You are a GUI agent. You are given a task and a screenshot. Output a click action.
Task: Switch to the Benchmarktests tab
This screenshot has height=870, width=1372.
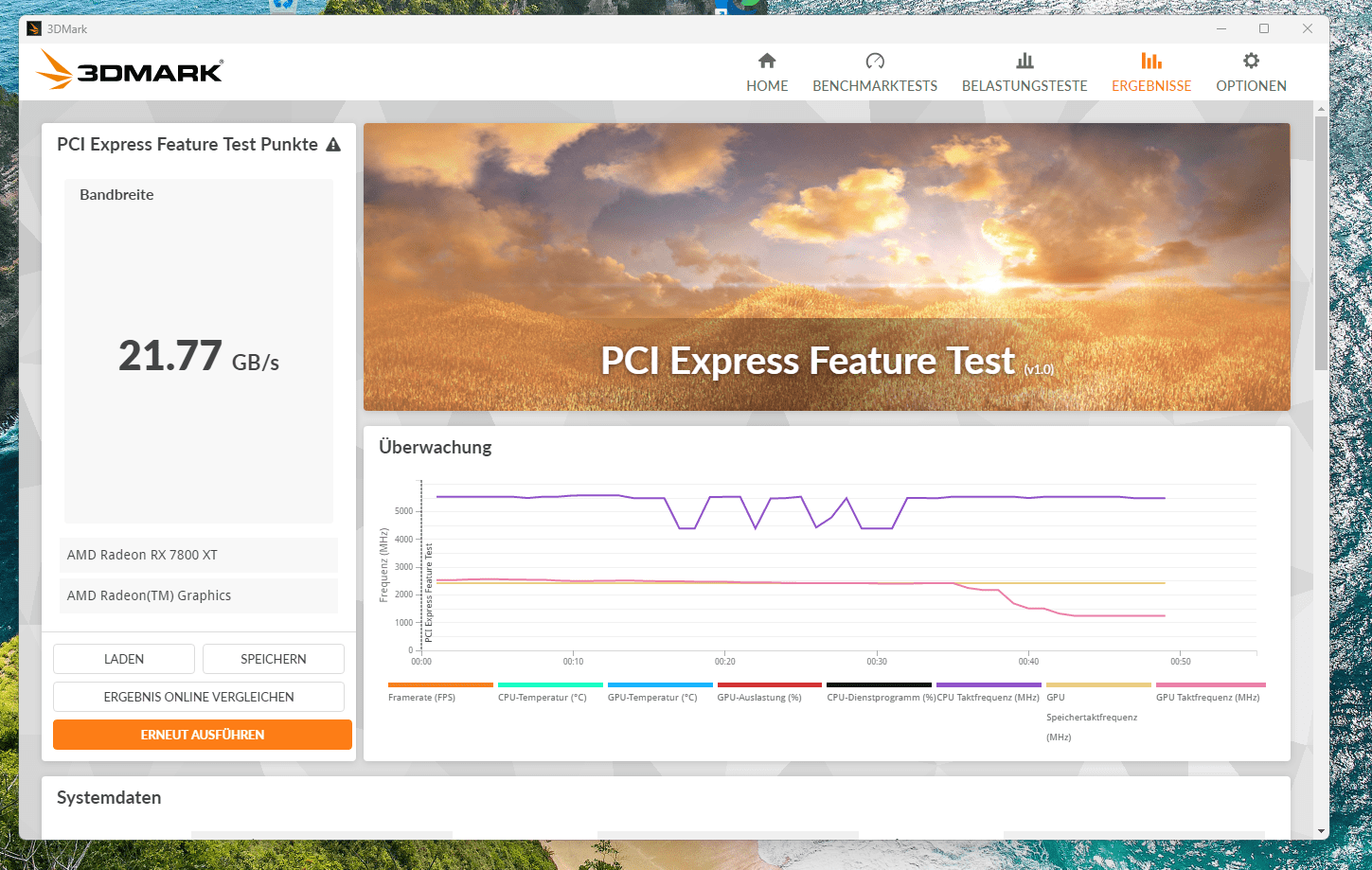click(x=875, y=73)
